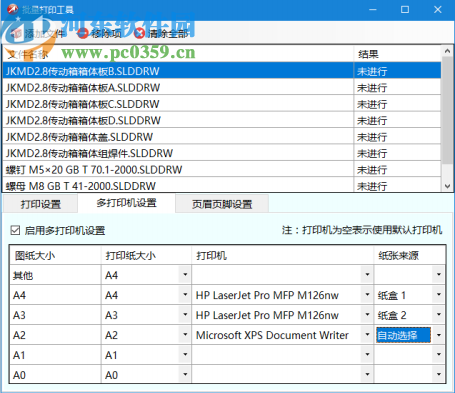Open paper source dropdown showing 纸盒 2
The width and height of the screenshot is (455, 393).
pyautogui.click(x=439, y=315)
